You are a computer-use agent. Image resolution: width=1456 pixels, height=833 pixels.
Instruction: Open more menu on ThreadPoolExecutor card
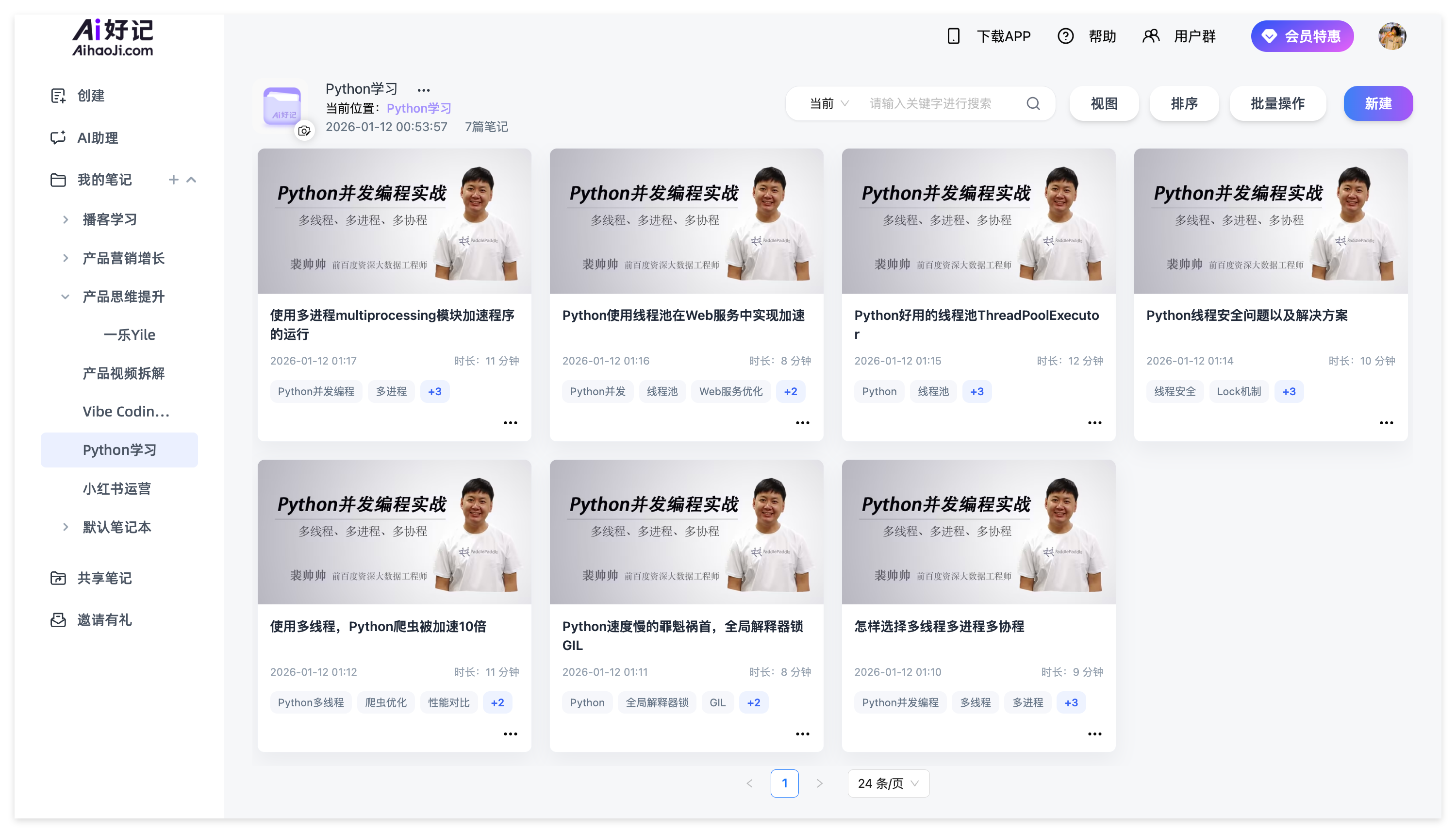1094,423
